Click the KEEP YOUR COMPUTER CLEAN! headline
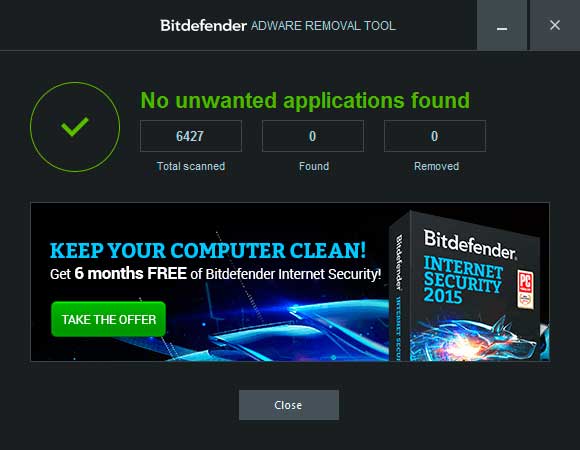This screenshot has width=580, height=450. click(x=208, y=251)
